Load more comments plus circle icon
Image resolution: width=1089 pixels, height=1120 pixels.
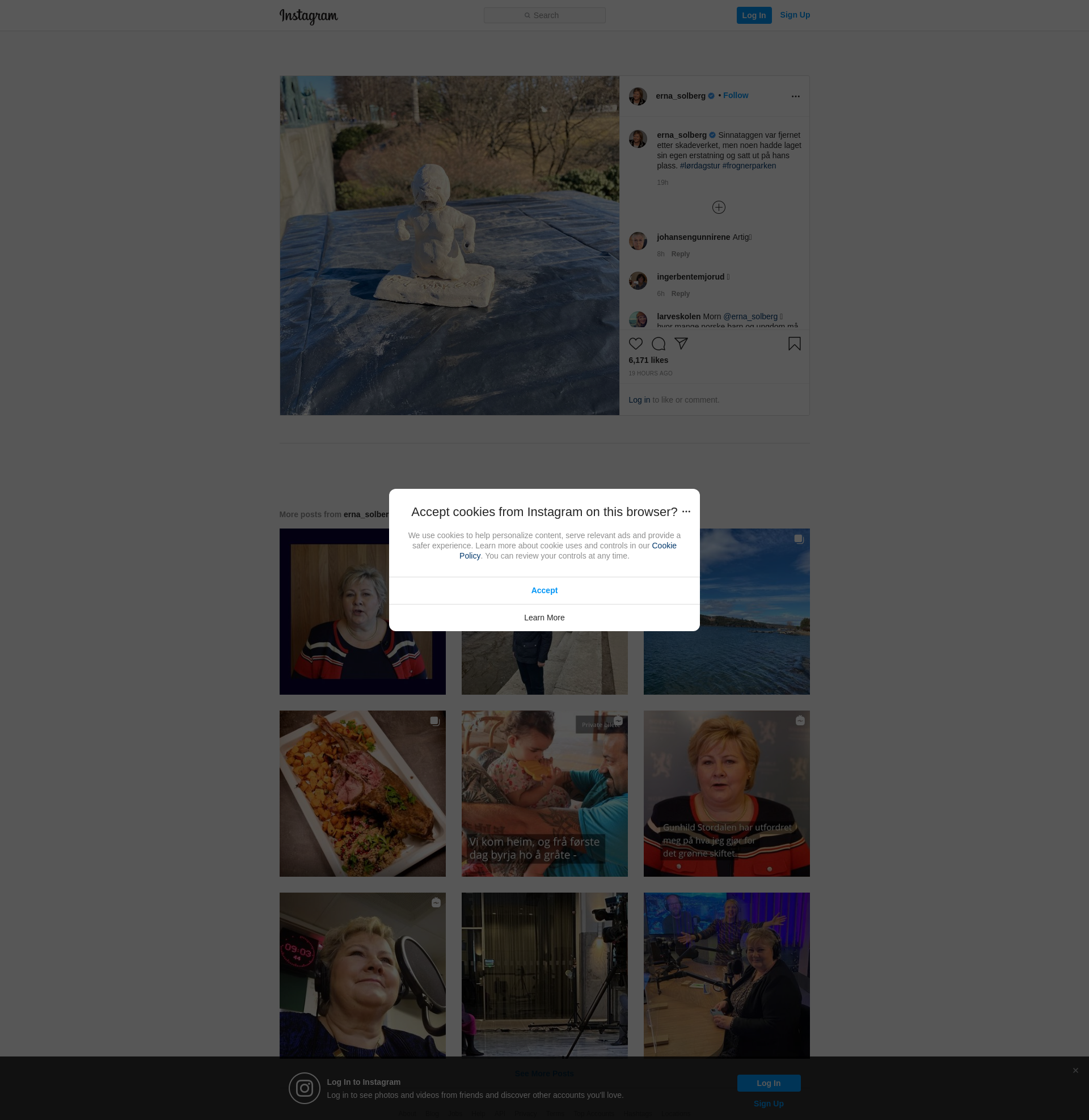pos(719,208)
